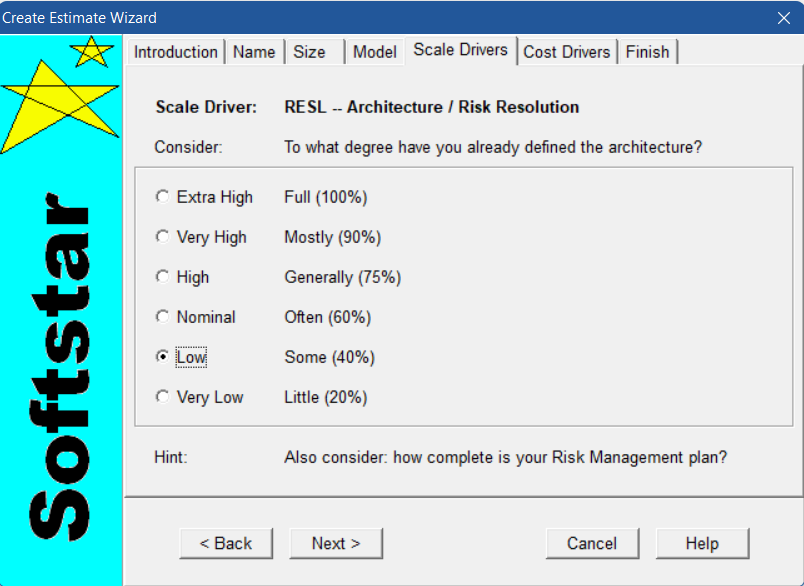Viewport: 804px width, 586px height.
Task: Click the small yellow star icon
Action: click(x=92, y=52)
